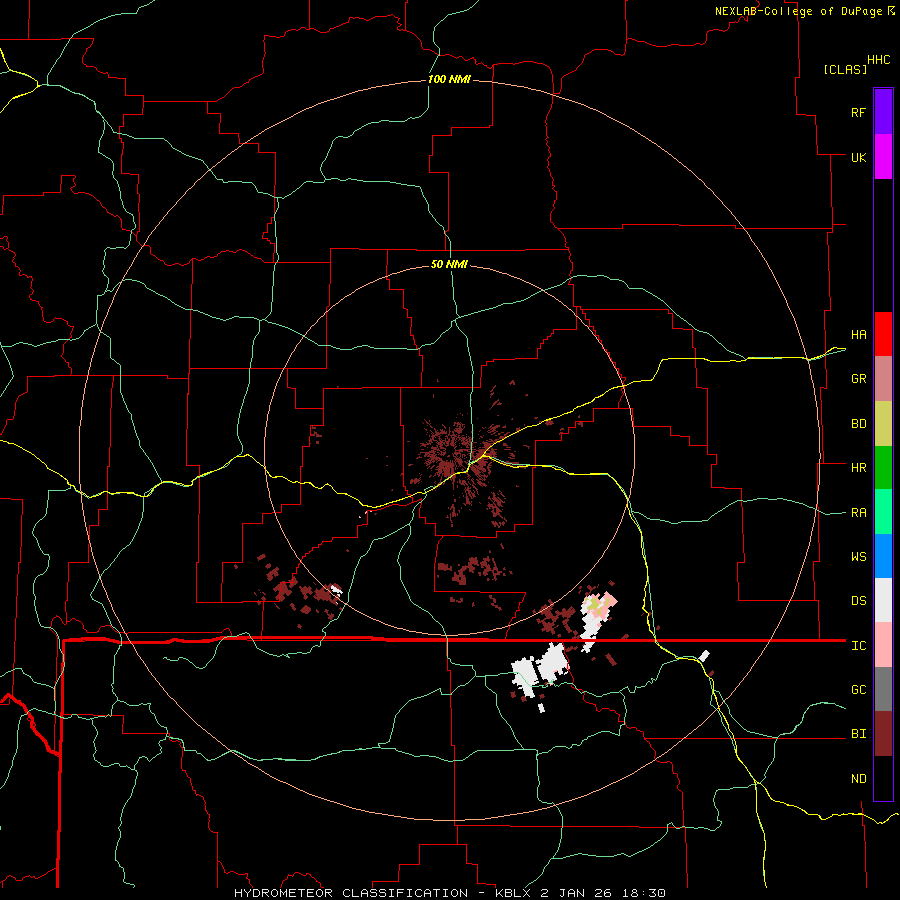Click the BI legend label
Image resolution: width=900 pixels, height=900 pixels.
(858, 734)
